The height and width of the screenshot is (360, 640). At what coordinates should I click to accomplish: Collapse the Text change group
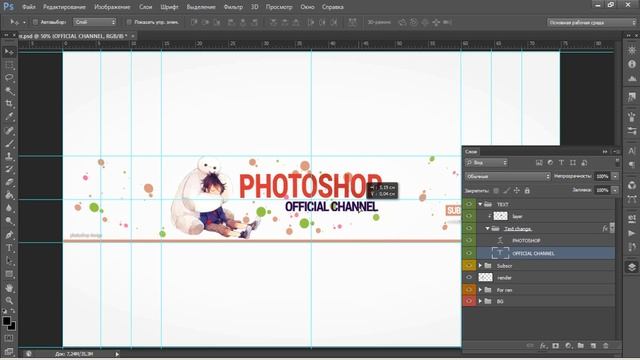pos(487,229)
